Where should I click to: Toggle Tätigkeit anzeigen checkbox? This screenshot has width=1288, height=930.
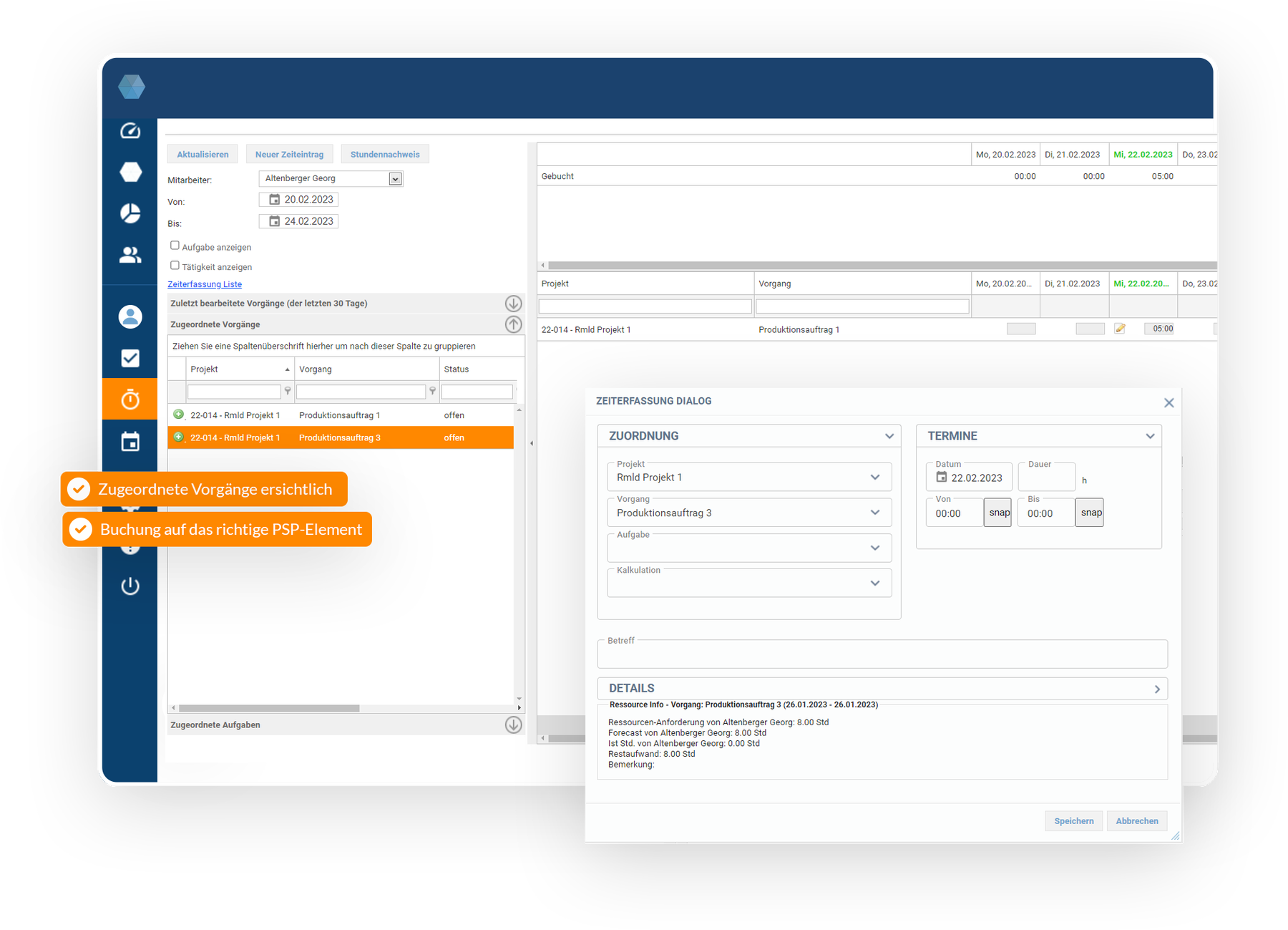pos(175,266)
